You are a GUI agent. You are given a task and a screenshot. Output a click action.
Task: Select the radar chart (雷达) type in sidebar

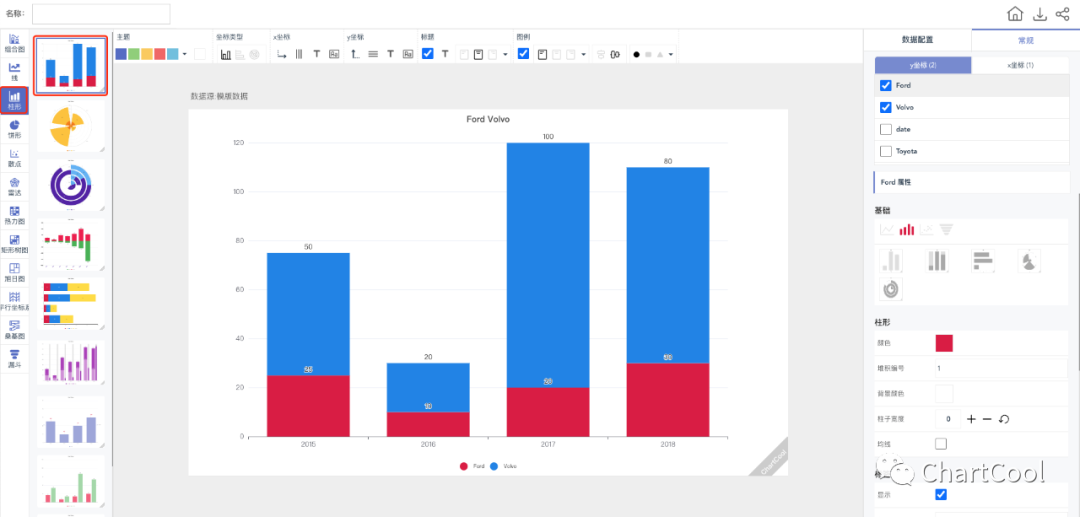point(15,186)
